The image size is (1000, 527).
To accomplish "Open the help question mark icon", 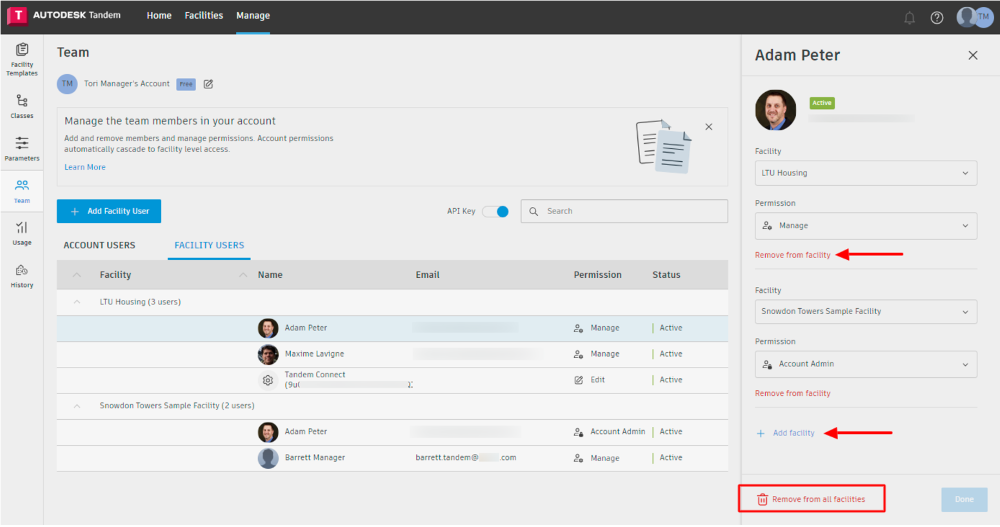I will (x=936, y=18).
